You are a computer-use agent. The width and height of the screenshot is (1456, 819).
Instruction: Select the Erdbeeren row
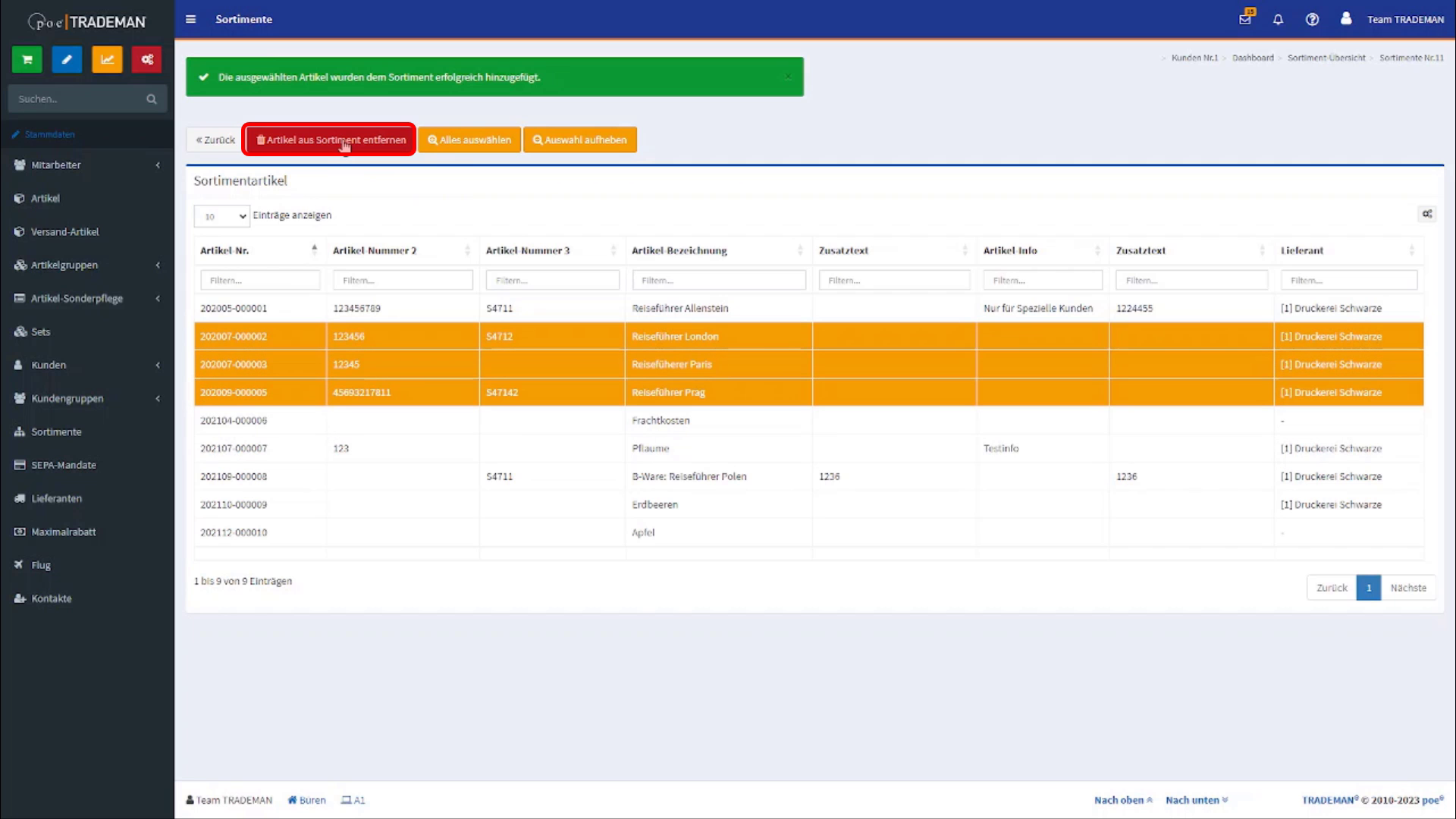click(x=808, y=505)
